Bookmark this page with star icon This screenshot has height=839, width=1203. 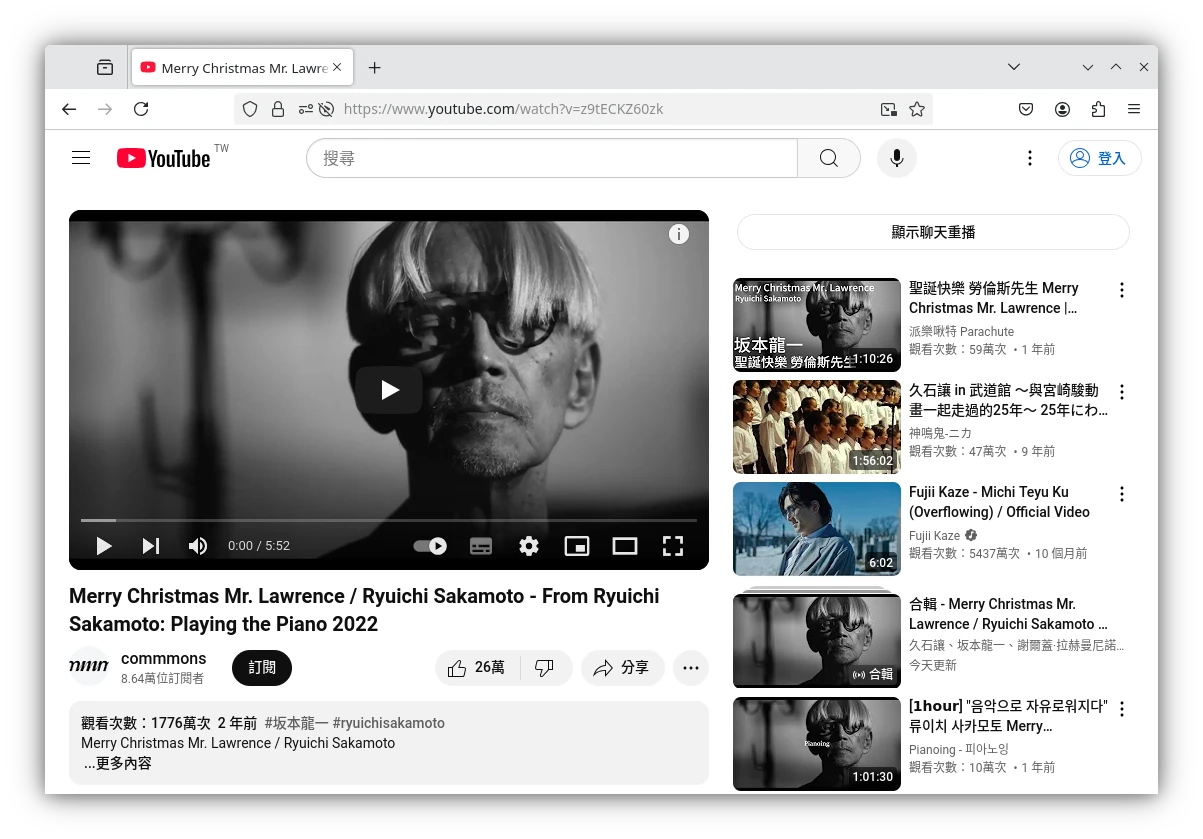tap(917, 109)
